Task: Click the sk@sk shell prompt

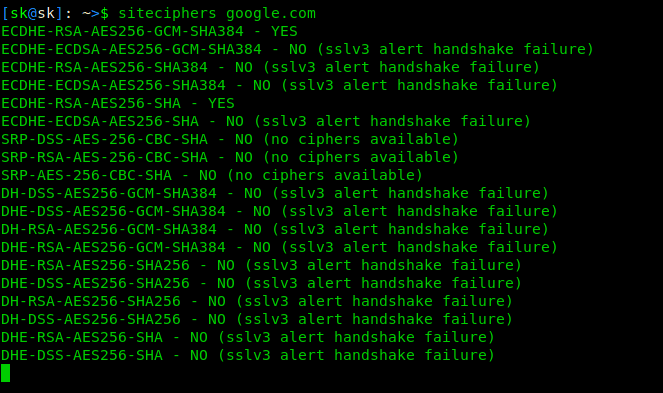Action: point(33,14)
